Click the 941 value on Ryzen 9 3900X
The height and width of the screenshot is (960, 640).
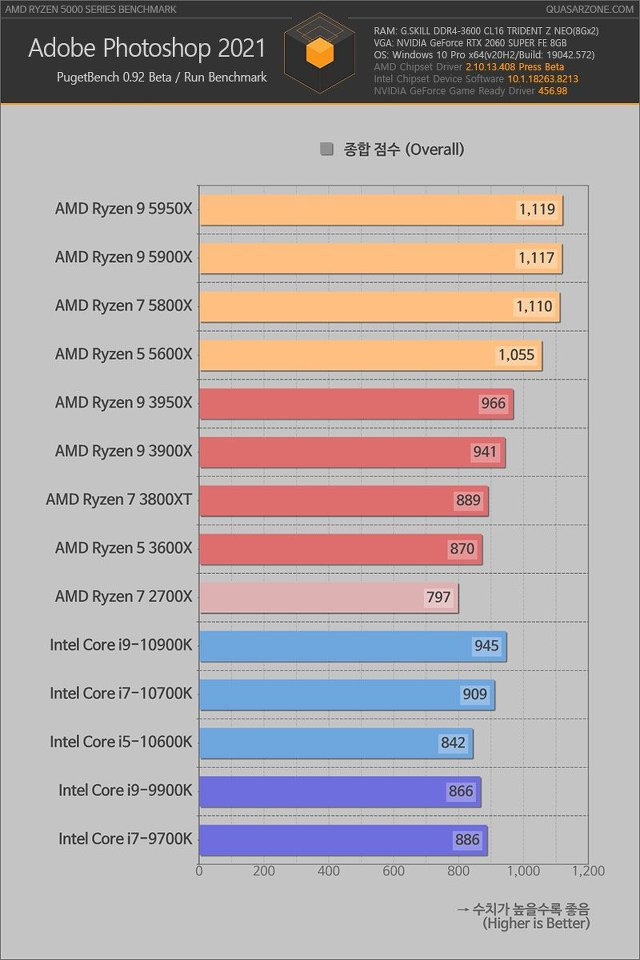(484, 452)
